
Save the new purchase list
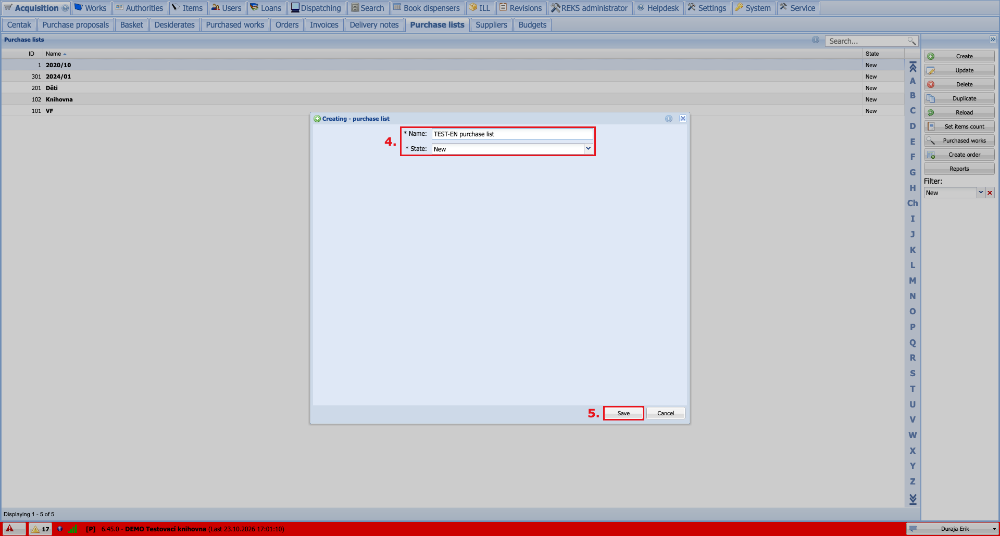(624, 413)
